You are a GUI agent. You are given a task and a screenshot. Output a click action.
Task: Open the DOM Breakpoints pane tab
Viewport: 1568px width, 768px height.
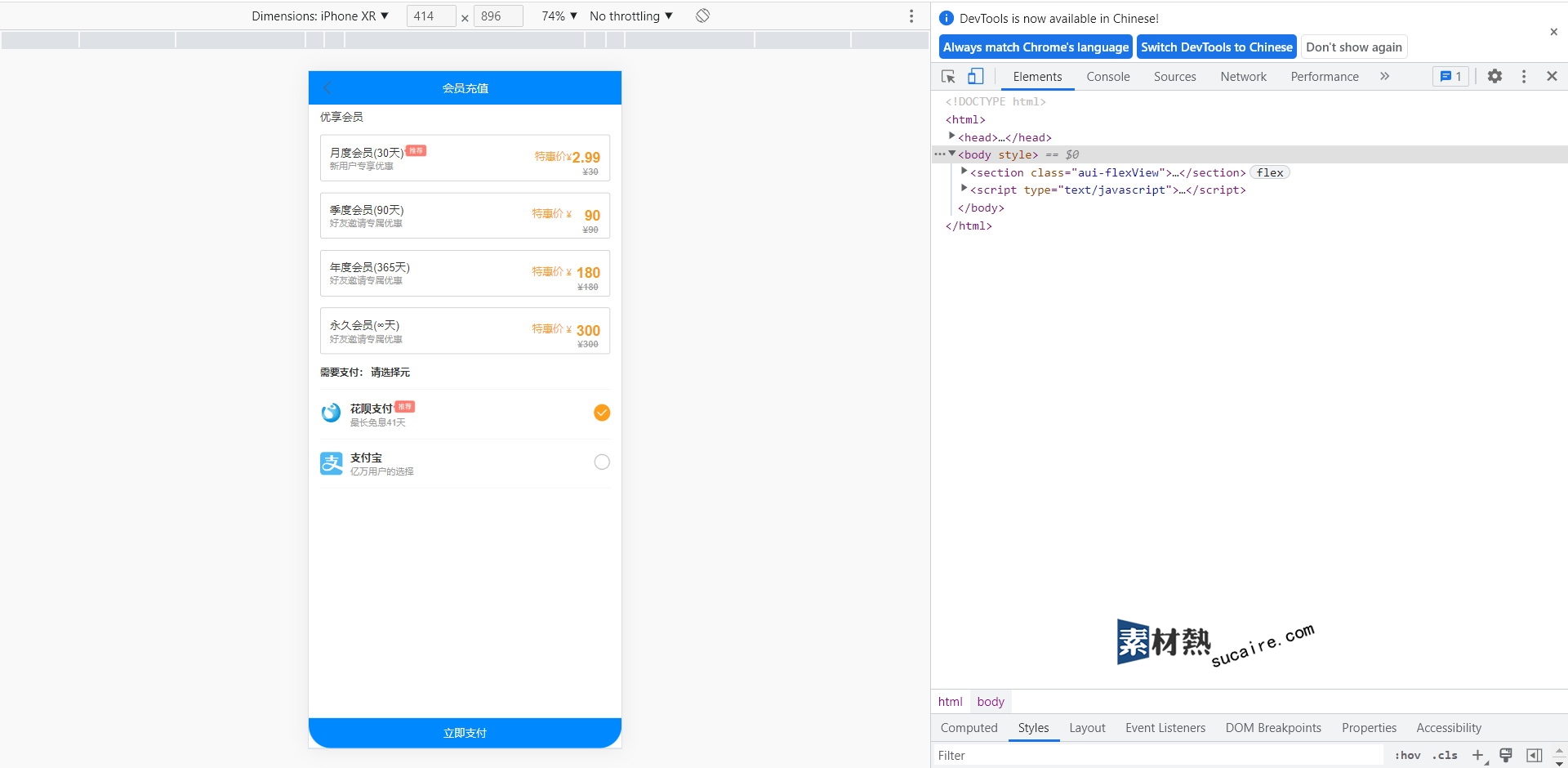1272,728
